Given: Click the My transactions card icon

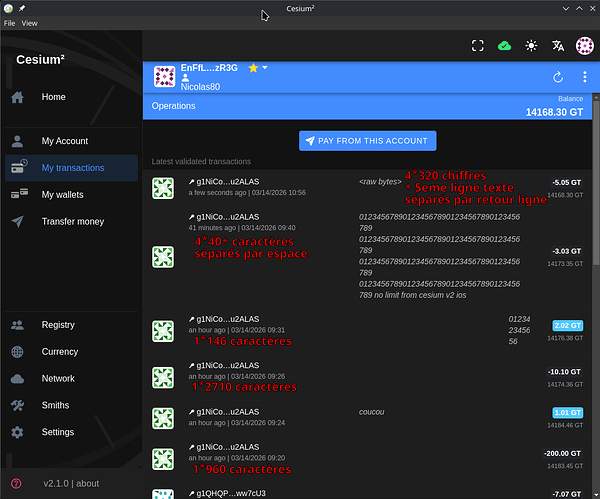Looking at the screenshot, I should (19, 167).
